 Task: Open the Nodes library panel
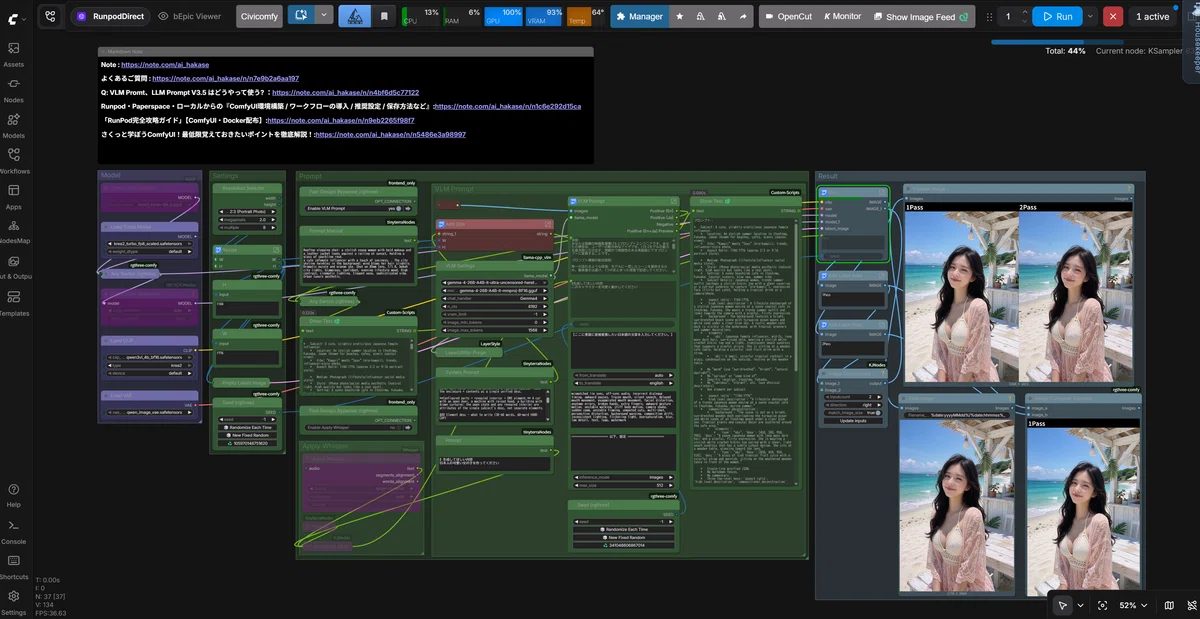(14, 90)
